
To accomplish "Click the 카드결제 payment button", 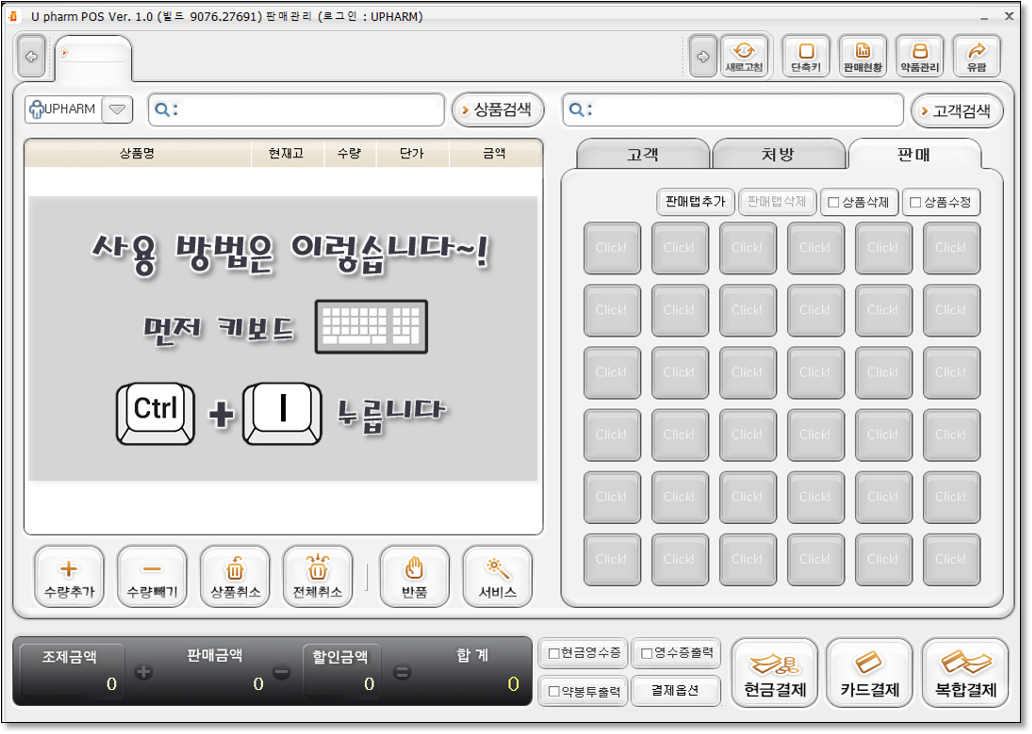I will [869, 674].
